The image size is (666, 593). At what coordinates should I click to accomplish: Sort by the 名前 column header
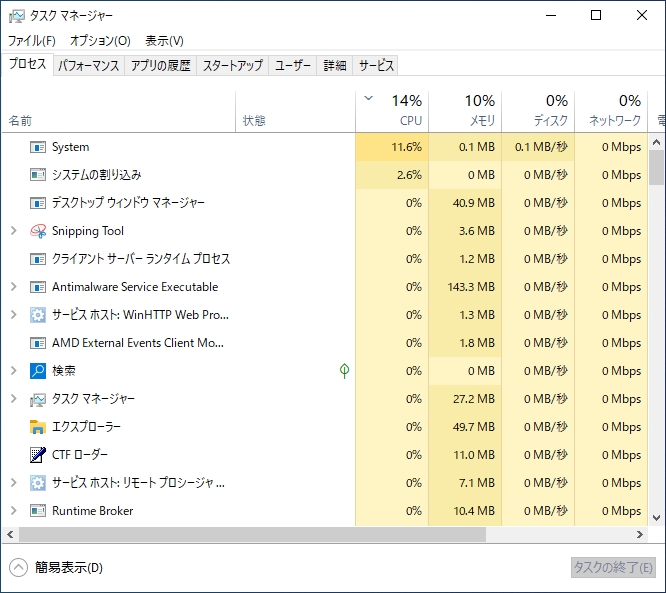119,111
